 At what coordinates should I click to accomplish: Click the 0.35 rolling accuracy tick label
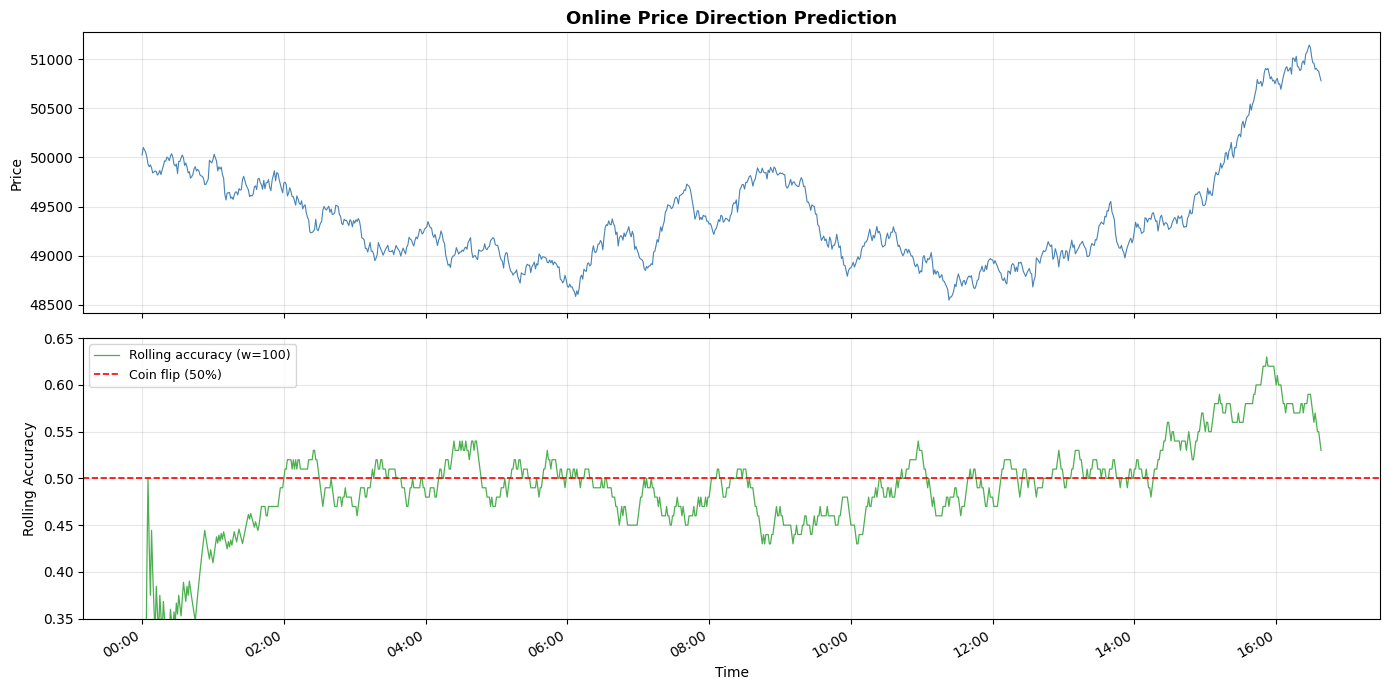click(59, 619)
